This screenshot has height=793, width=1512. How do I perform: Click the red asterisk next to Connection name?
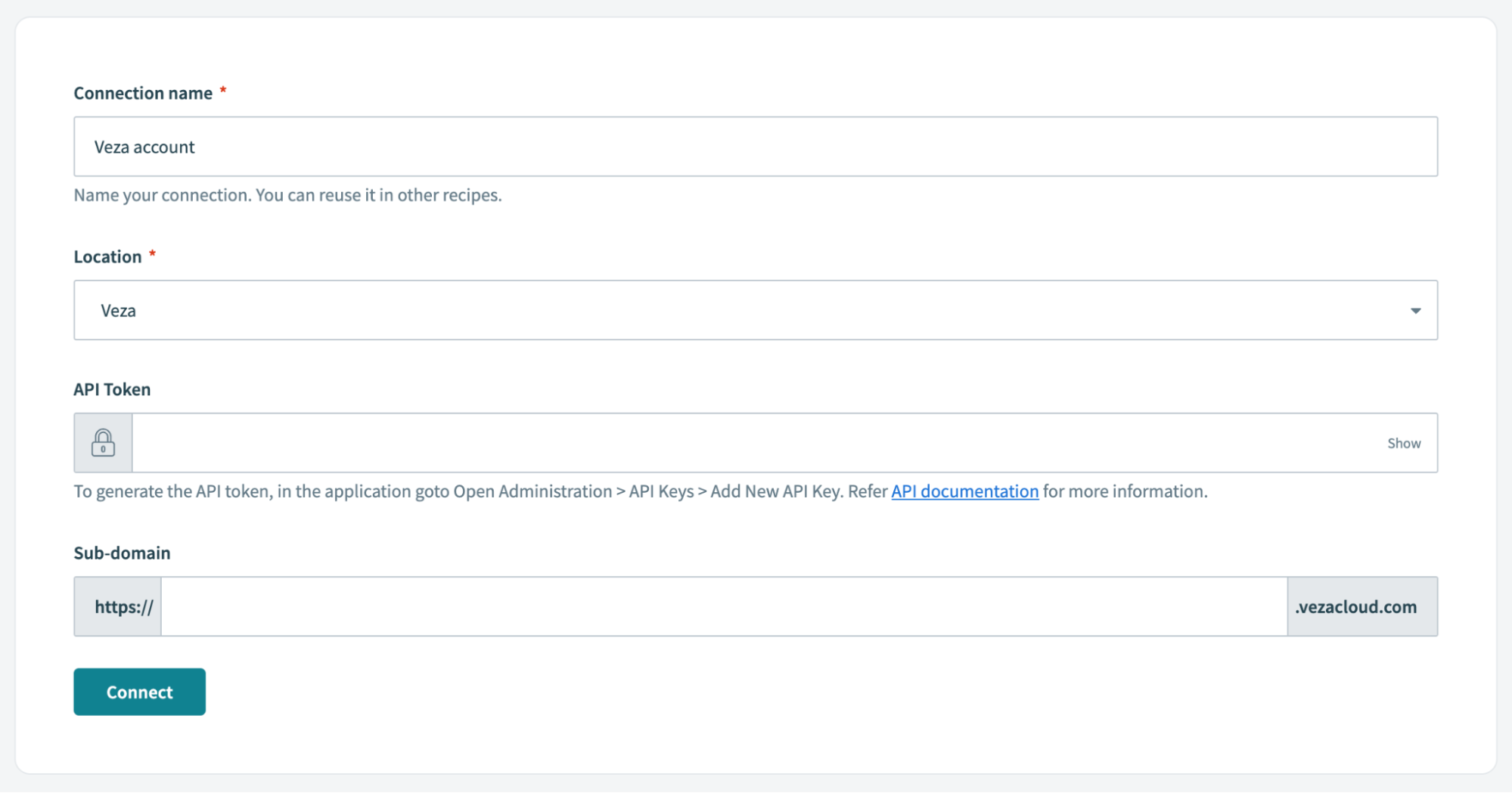tap(223, 91)
